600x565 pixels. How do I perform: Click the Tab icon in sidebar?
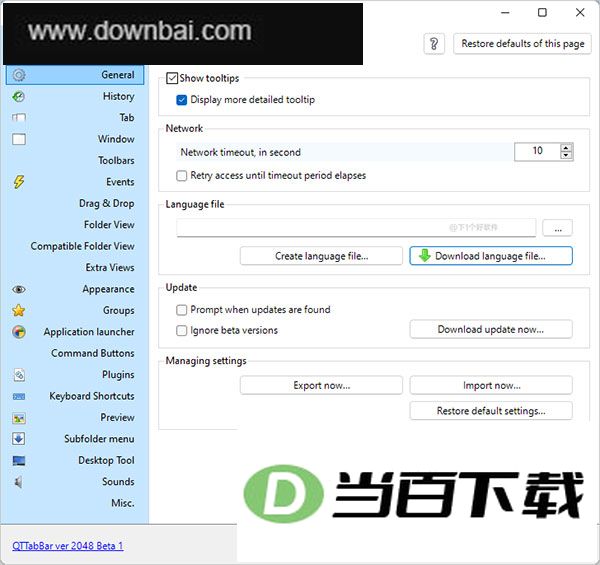pos(18,117)
